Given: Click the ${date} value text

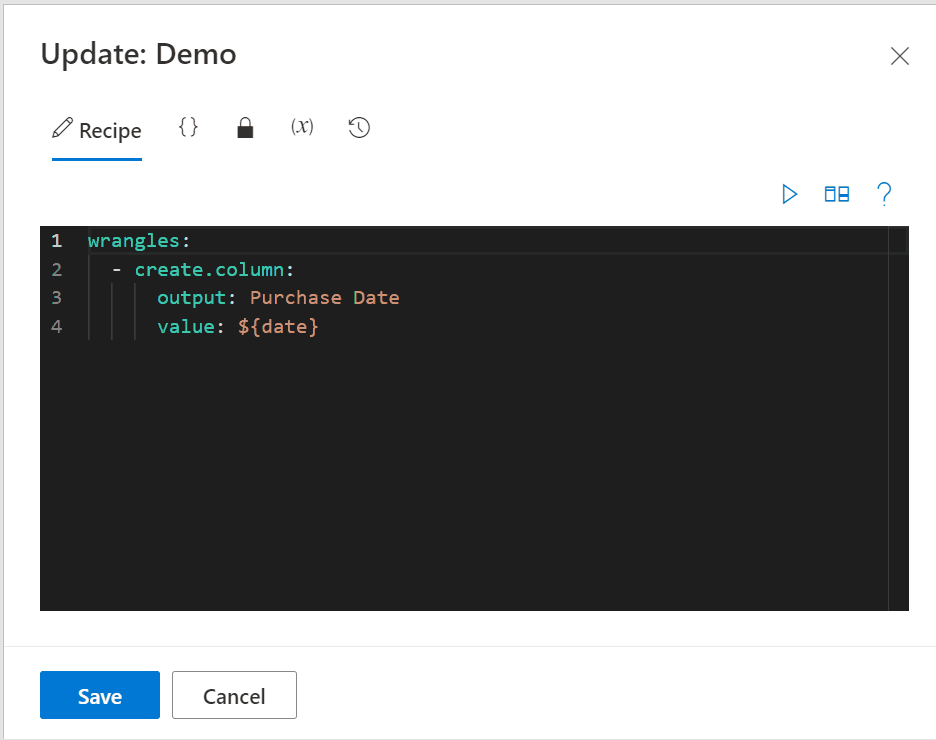Looking at the screenshot, I should pyautogui.click(x=278, y=327).
